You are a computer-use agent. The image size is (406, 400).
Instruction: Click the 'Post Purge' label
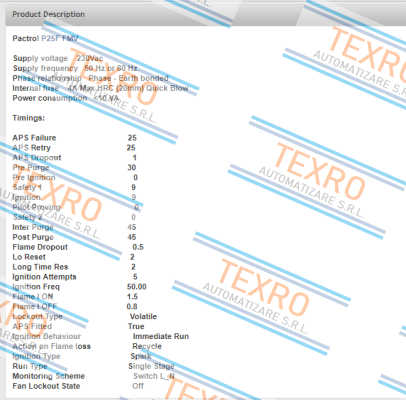[x=33, y=237]
